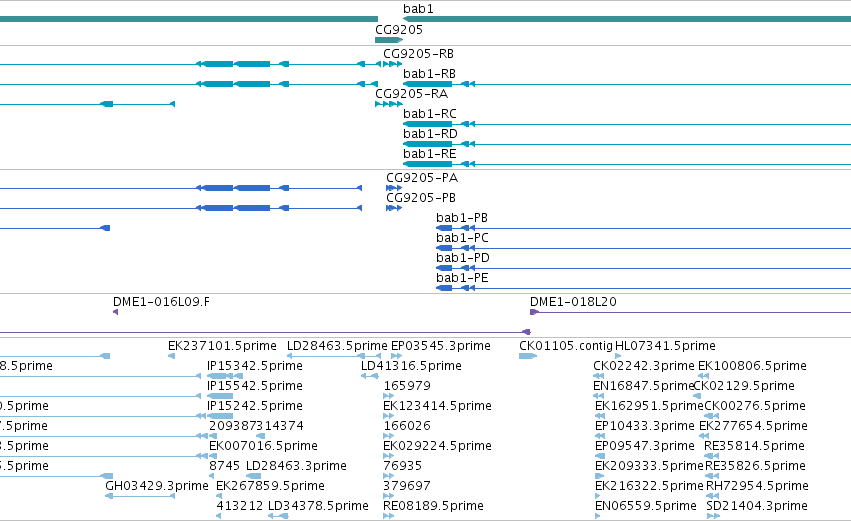Open EST CK02242.3prime
Screen dimensions: 851x521
(x=644, y=366)
